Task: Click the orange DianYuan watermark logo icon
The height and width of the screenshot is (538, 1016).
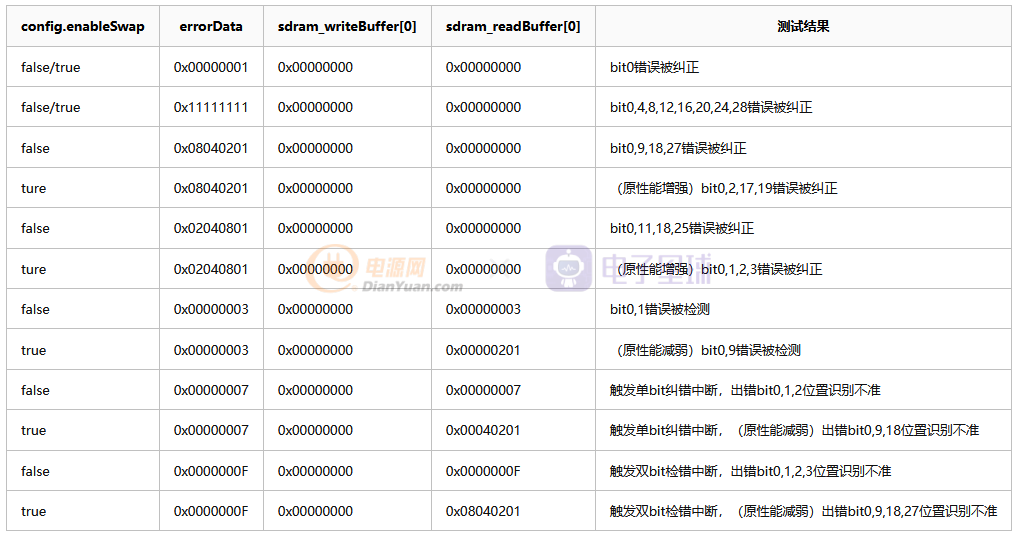Action: 332,269
